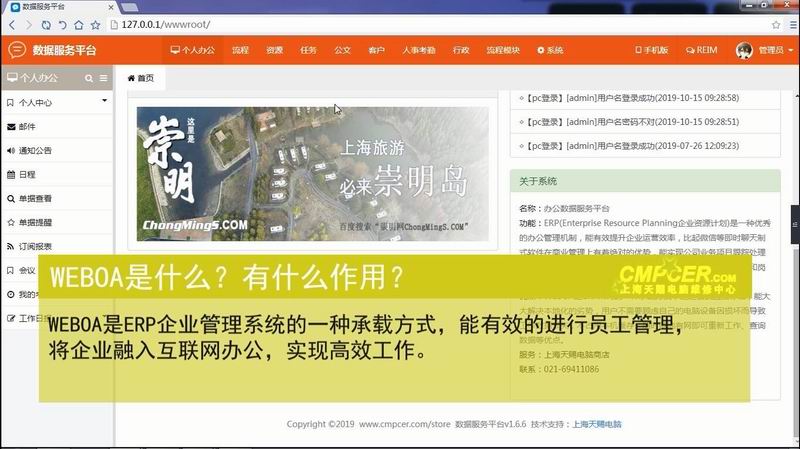Toggle the sidebar list menu icon
This screenshot has width=800, height=449.
(x=104, y=78)
